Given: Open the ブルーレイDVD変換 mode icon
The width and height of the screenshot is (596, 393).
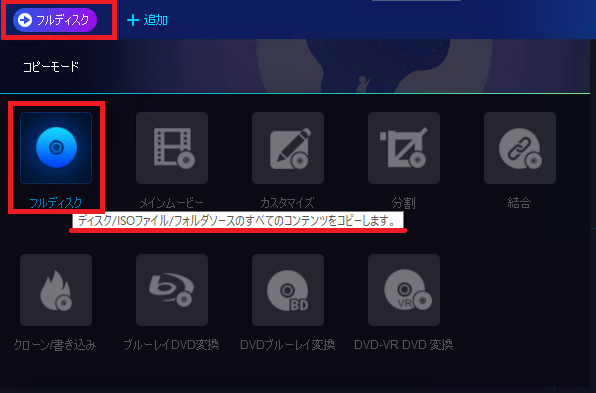Looking at the screenshot, I should click(x=172, y=290).
